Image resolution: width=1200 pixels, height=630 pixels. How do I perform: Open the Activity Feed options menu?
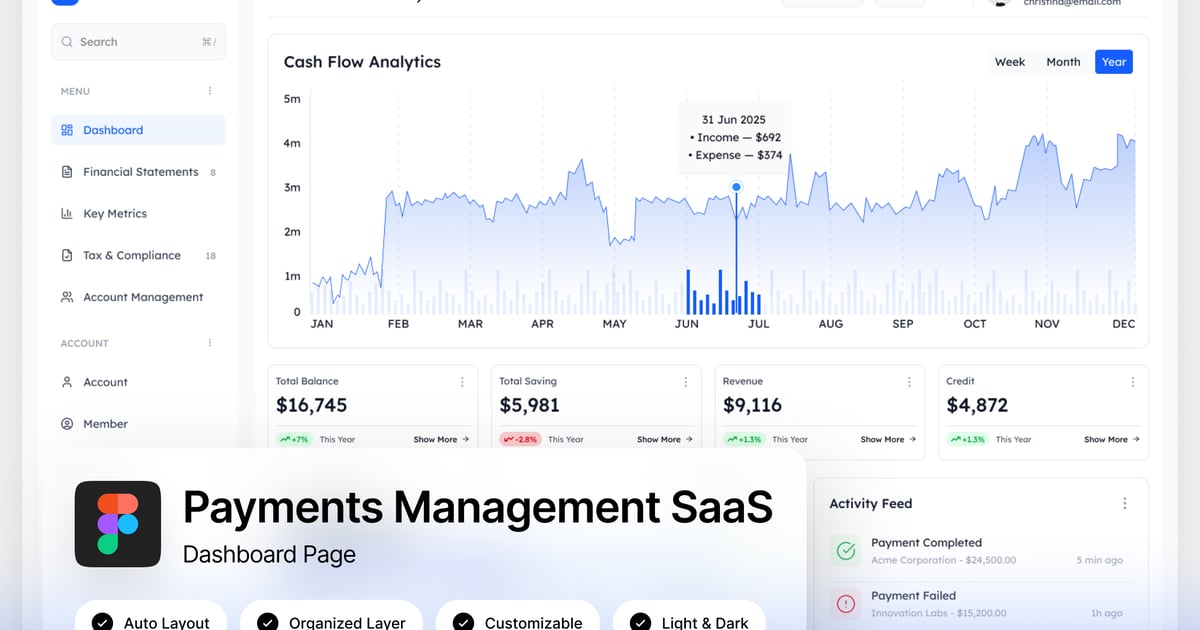[x=1124, y=503]
